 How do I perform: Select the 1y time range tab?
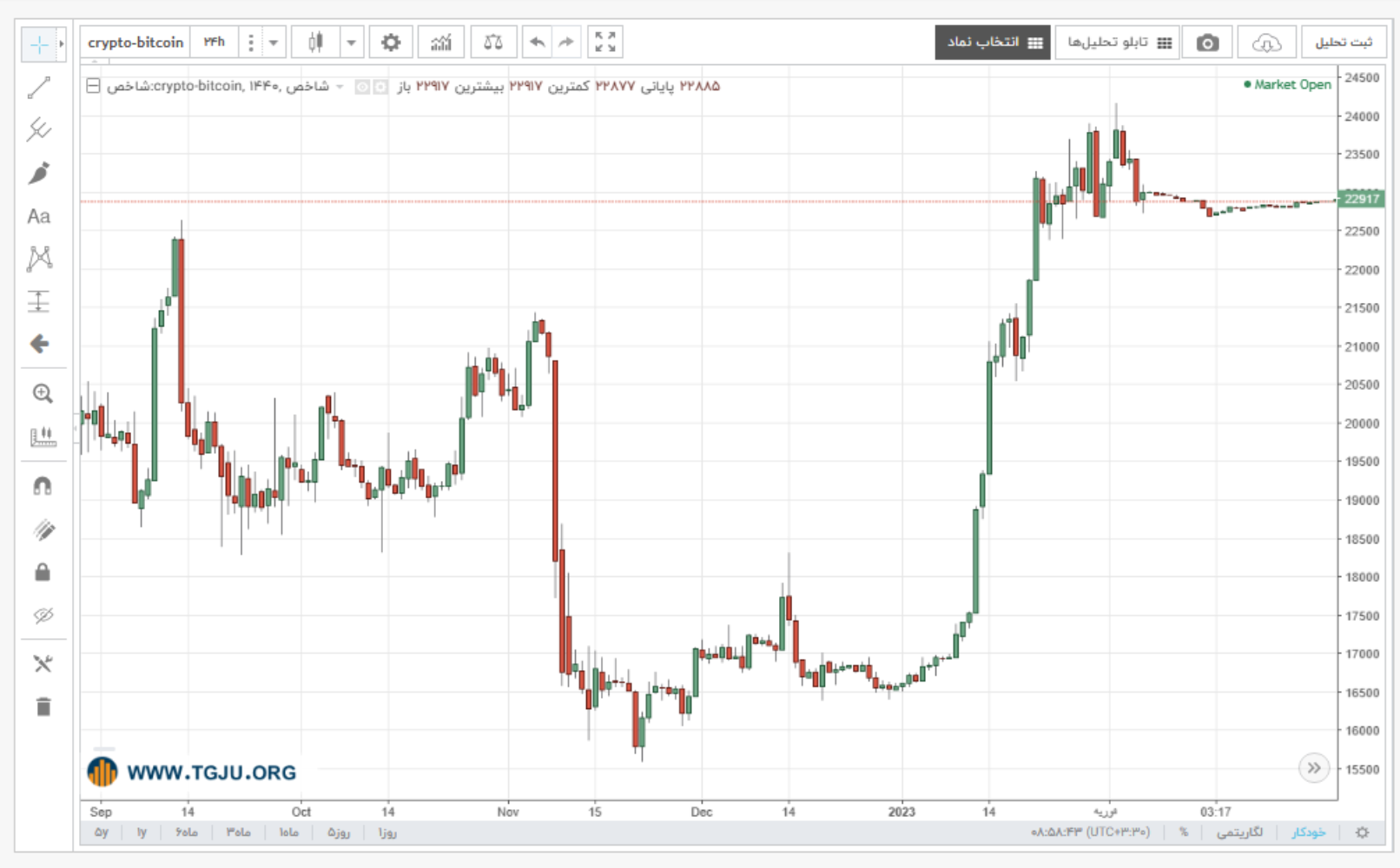tap(142, 832)
